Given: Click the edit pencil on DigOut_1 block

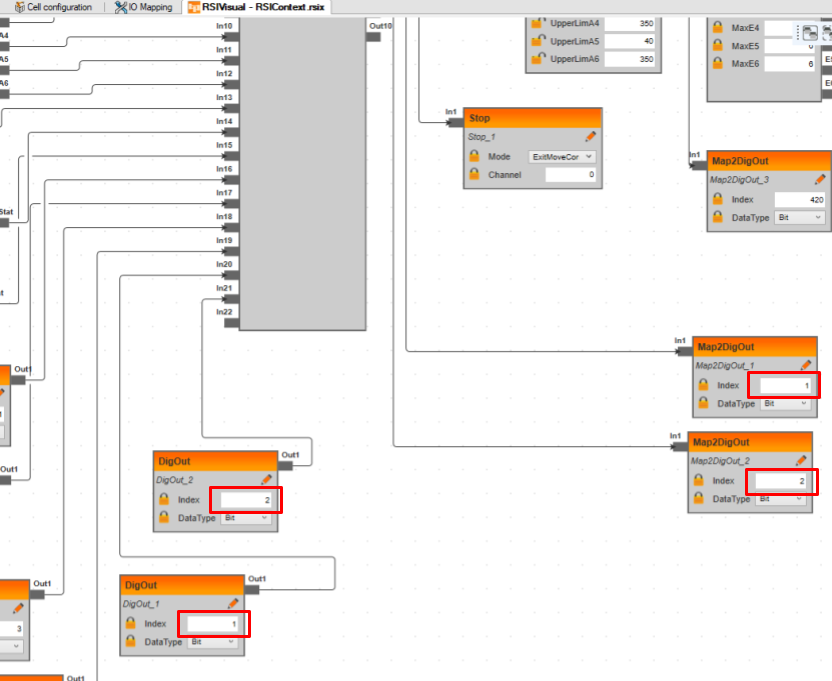Looking at the screenshot, I should click(x=236, y=604).
